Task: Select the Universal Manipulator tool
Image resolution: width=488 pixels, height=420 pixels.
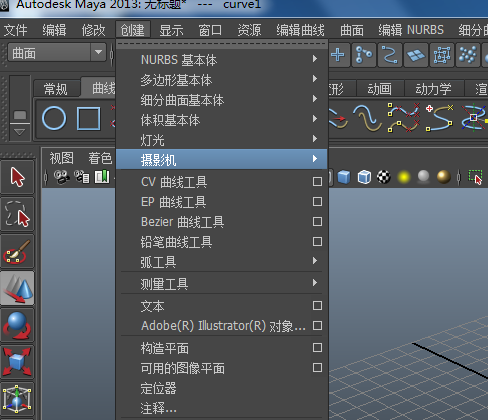Action: pyautogui.click(x=17, y=398)
